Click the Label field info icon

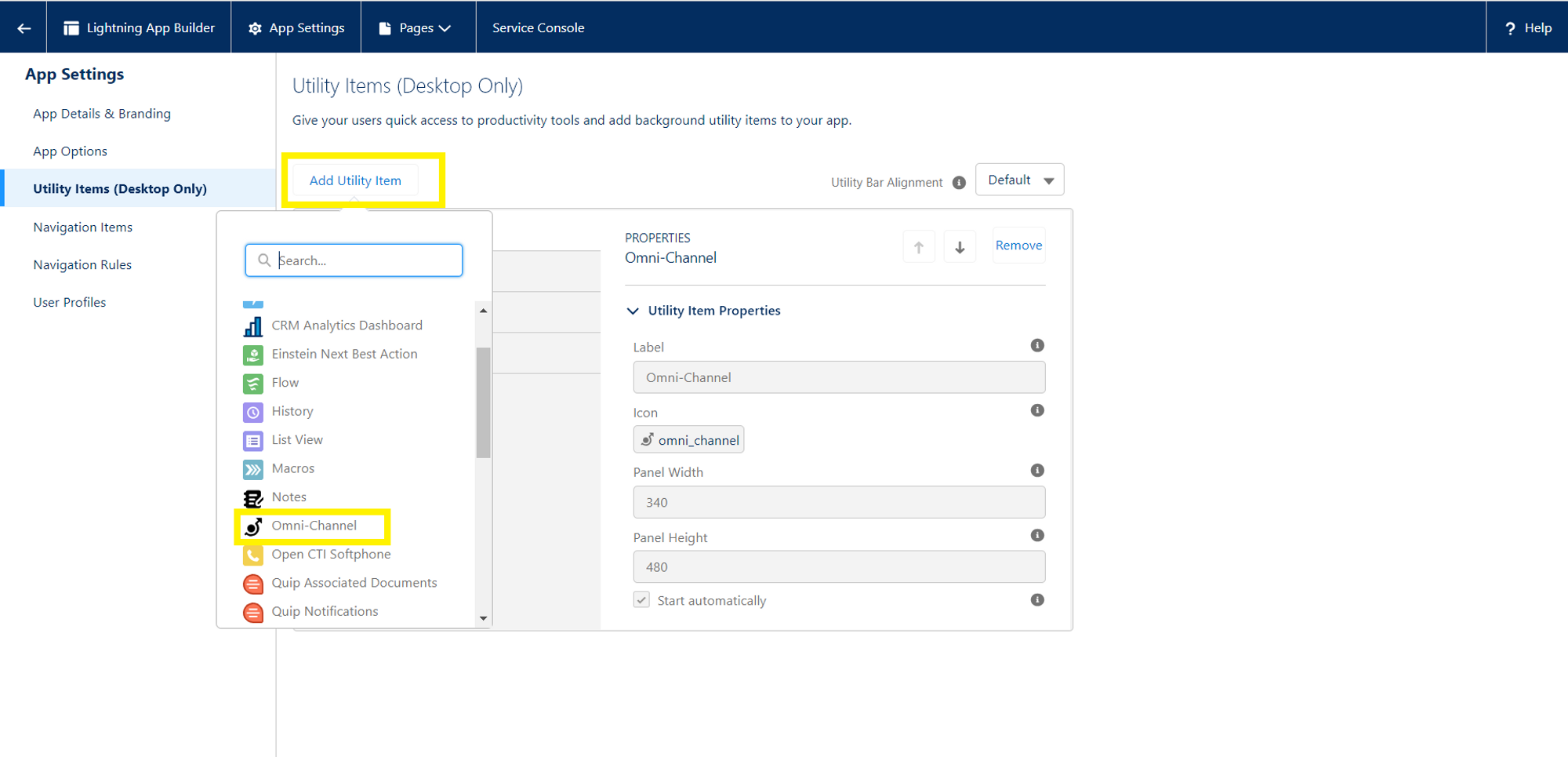pos(1037,345)
